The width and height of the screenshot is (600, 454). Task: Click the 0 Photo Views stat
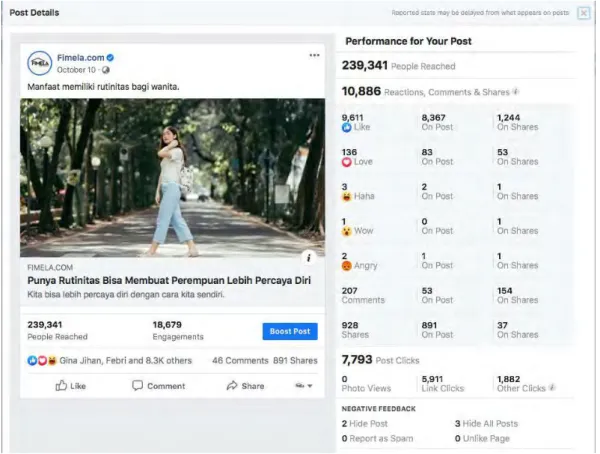[366, 384]
